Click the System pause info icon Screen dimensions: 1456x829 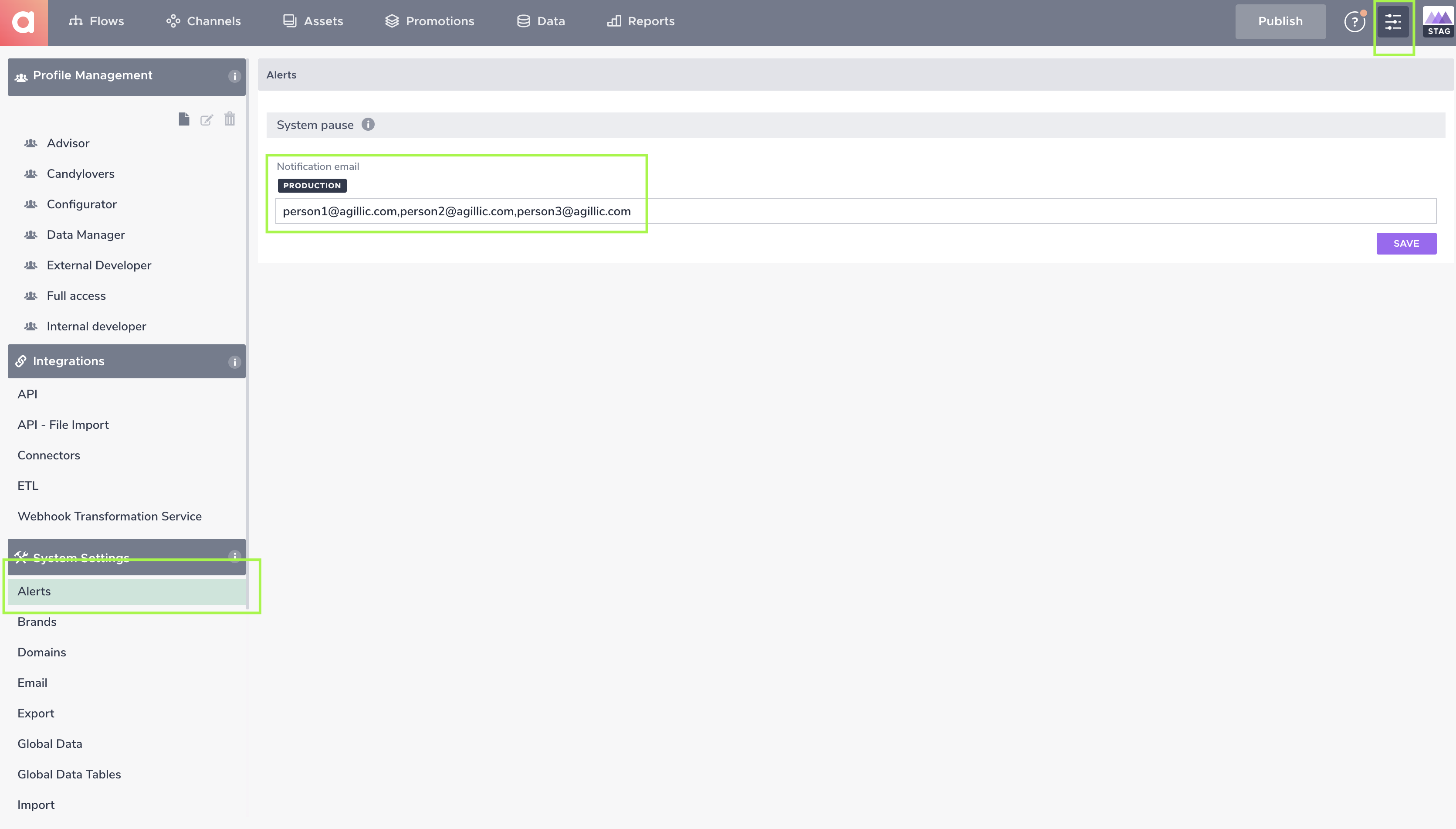point(368,125)
